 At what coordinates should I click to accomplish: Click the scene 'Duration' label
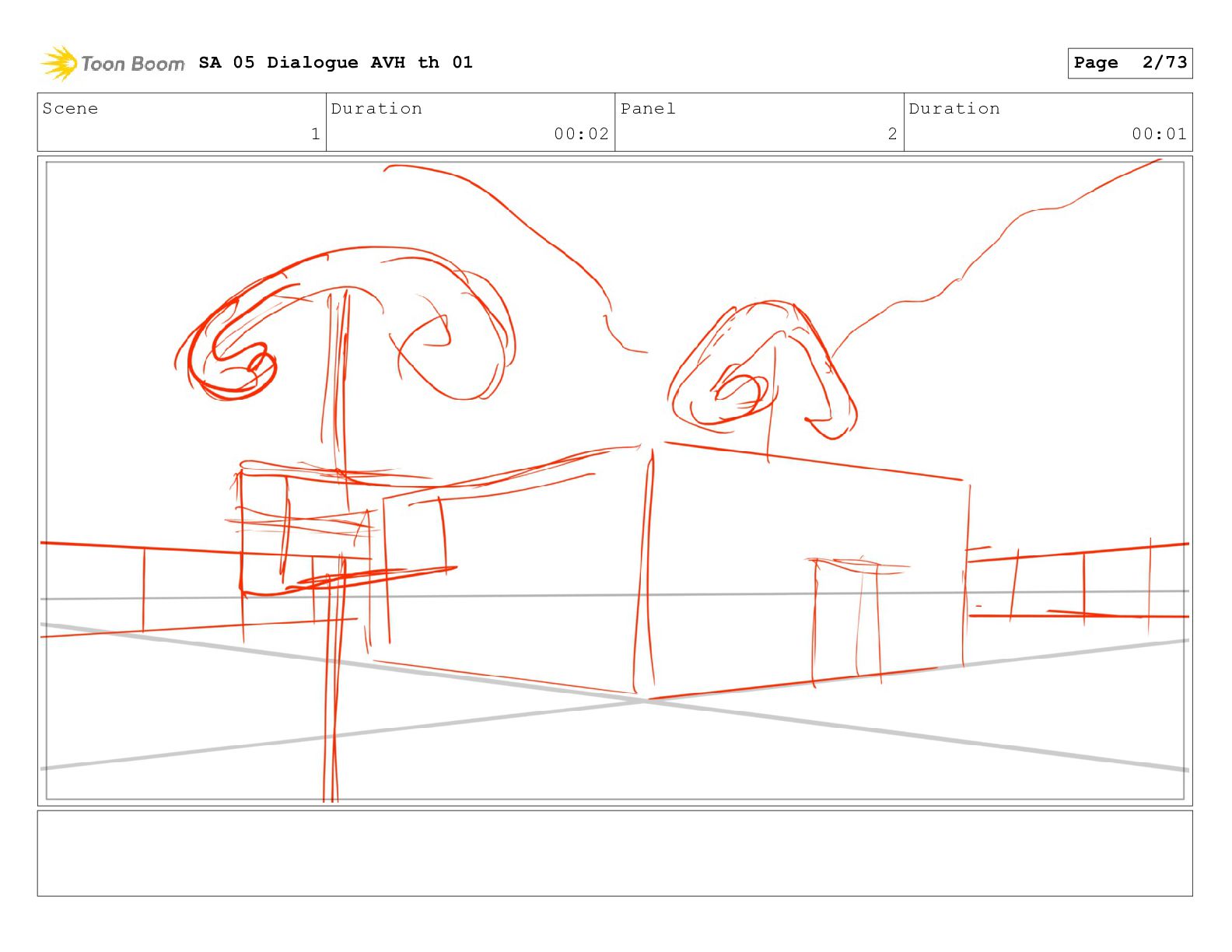point(376,108)
